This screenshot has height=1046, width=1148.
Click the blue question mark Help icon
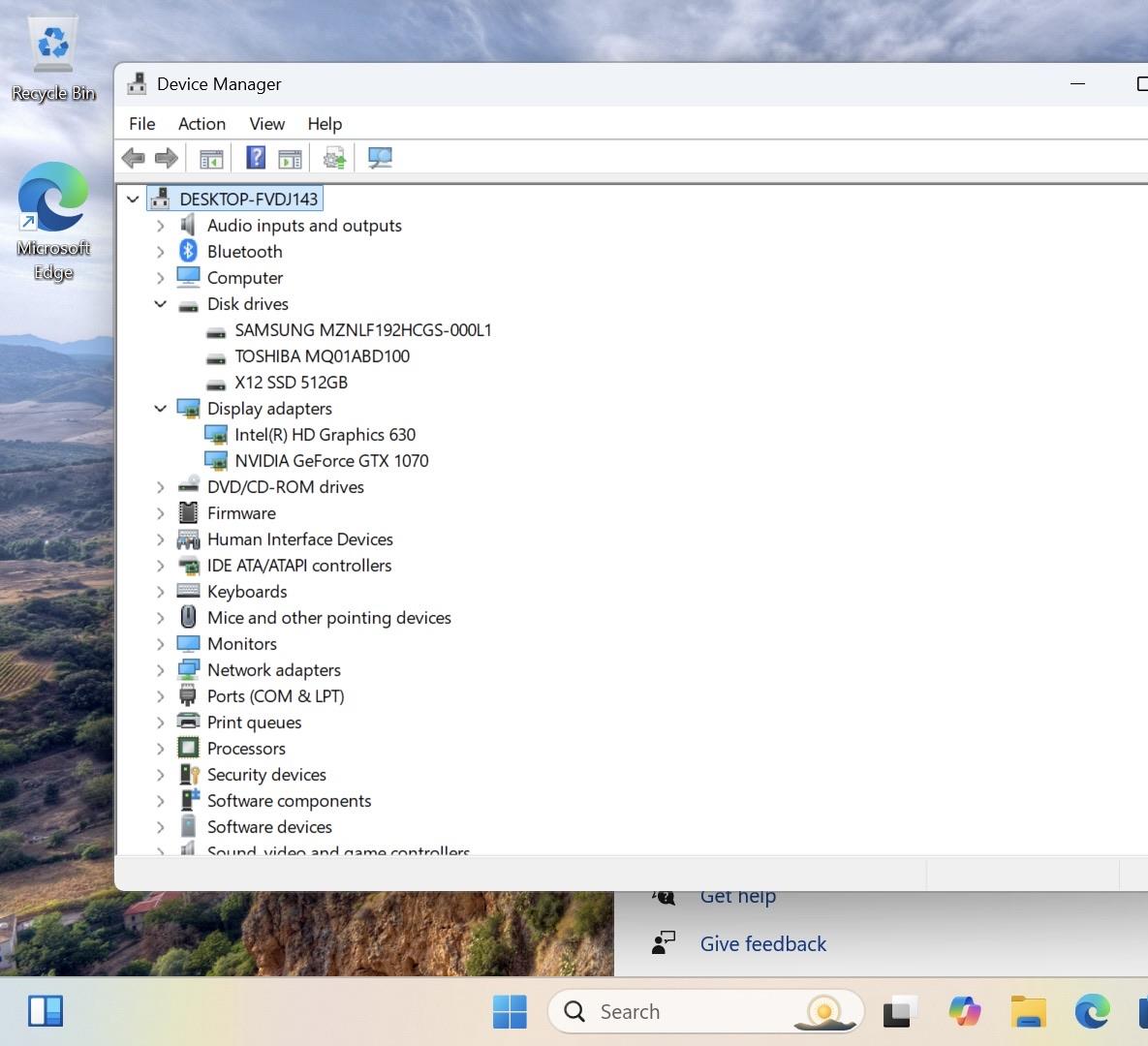256,158
